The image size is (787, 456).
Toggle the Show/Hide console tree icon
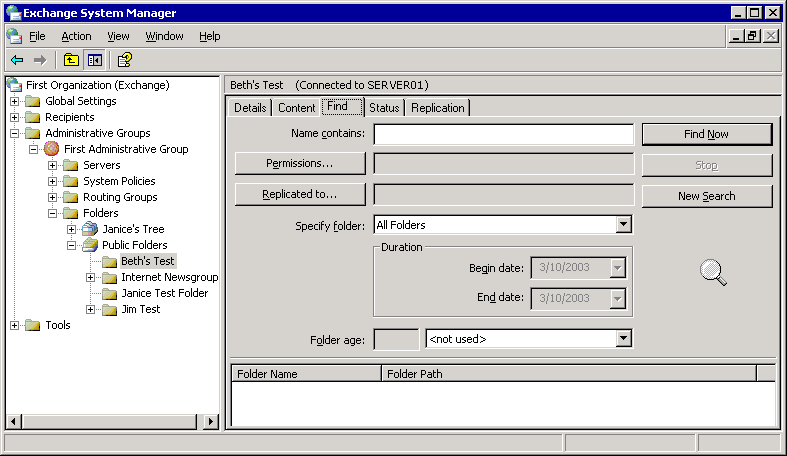94,60
